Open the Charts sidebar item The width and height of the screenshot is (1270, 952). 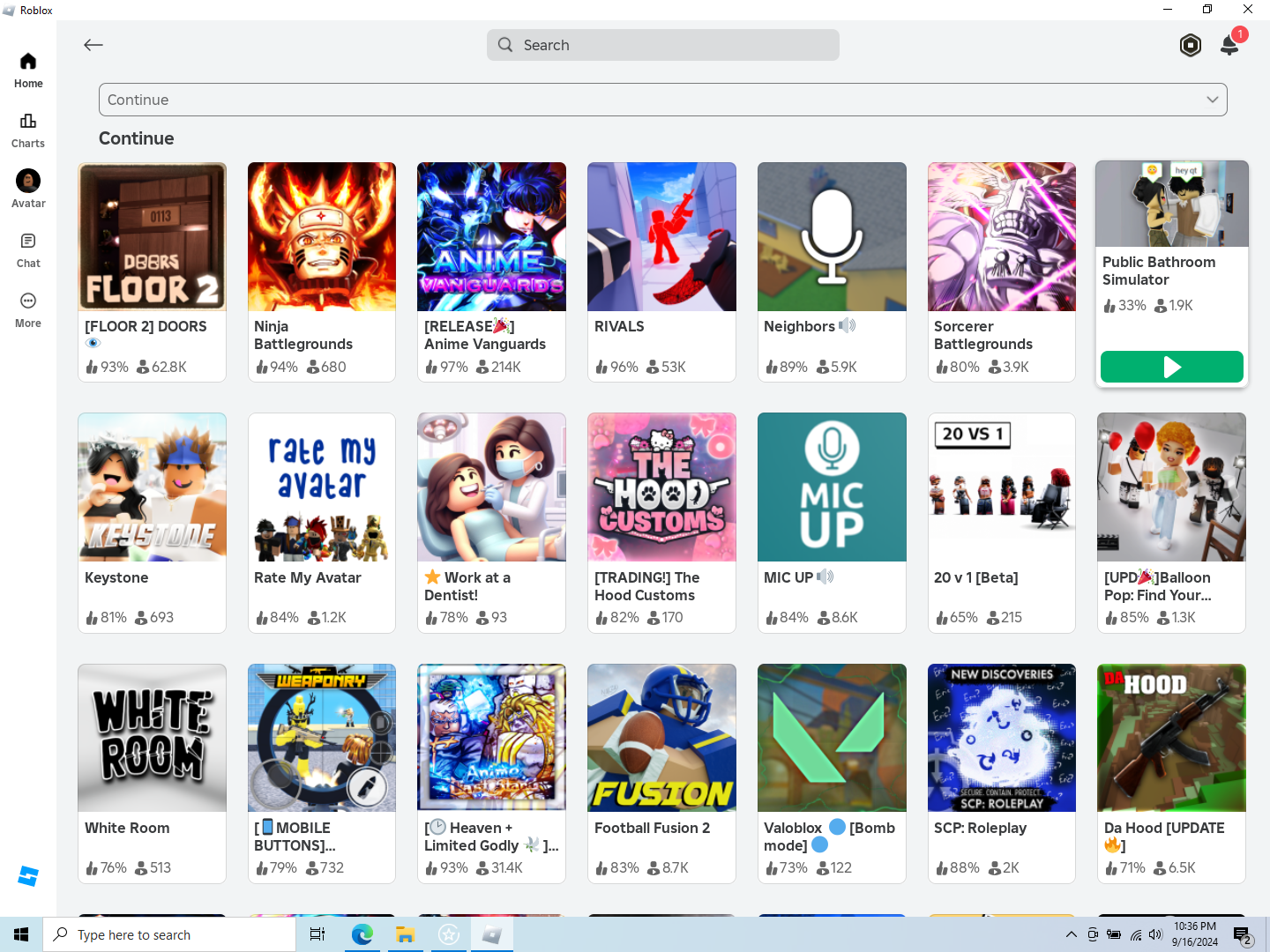click(x=28, y=130)
